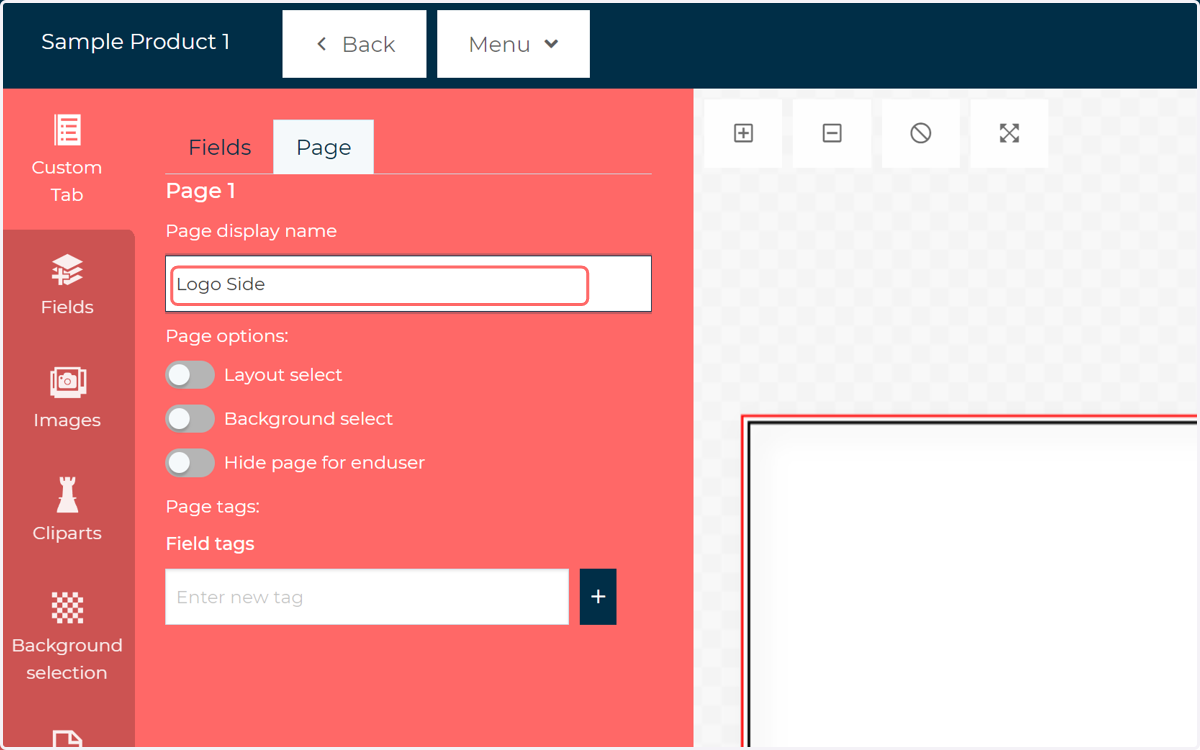The image size is (1200, 750).
Task: Click the Page tags label
Action: pyautogui.click(x=212, y=507)
